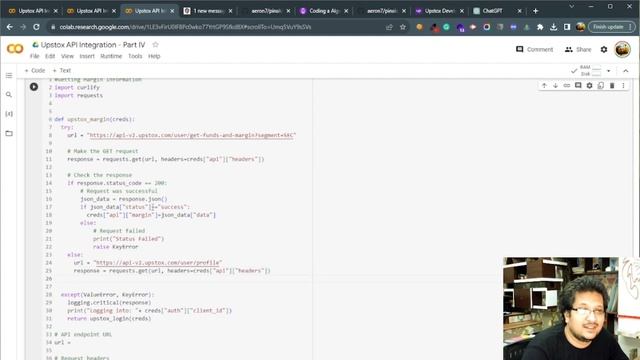Image resolution: width=640 pixels, height=360 pixels.
Task: Move the cell up
Action: coord(544,85)
